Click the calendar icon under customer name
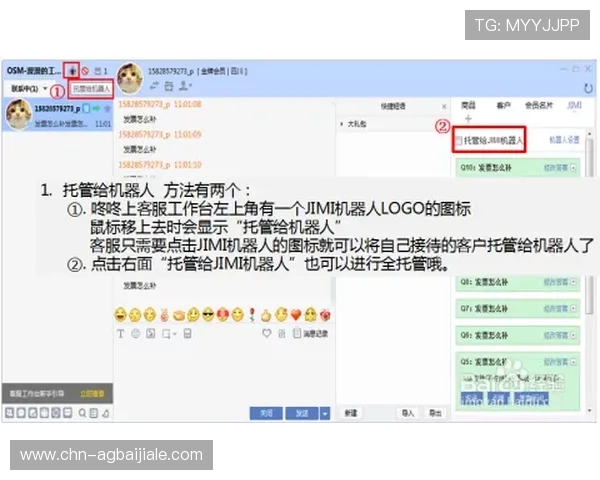This screenshot has width=600, height=480. coord(169,86)
